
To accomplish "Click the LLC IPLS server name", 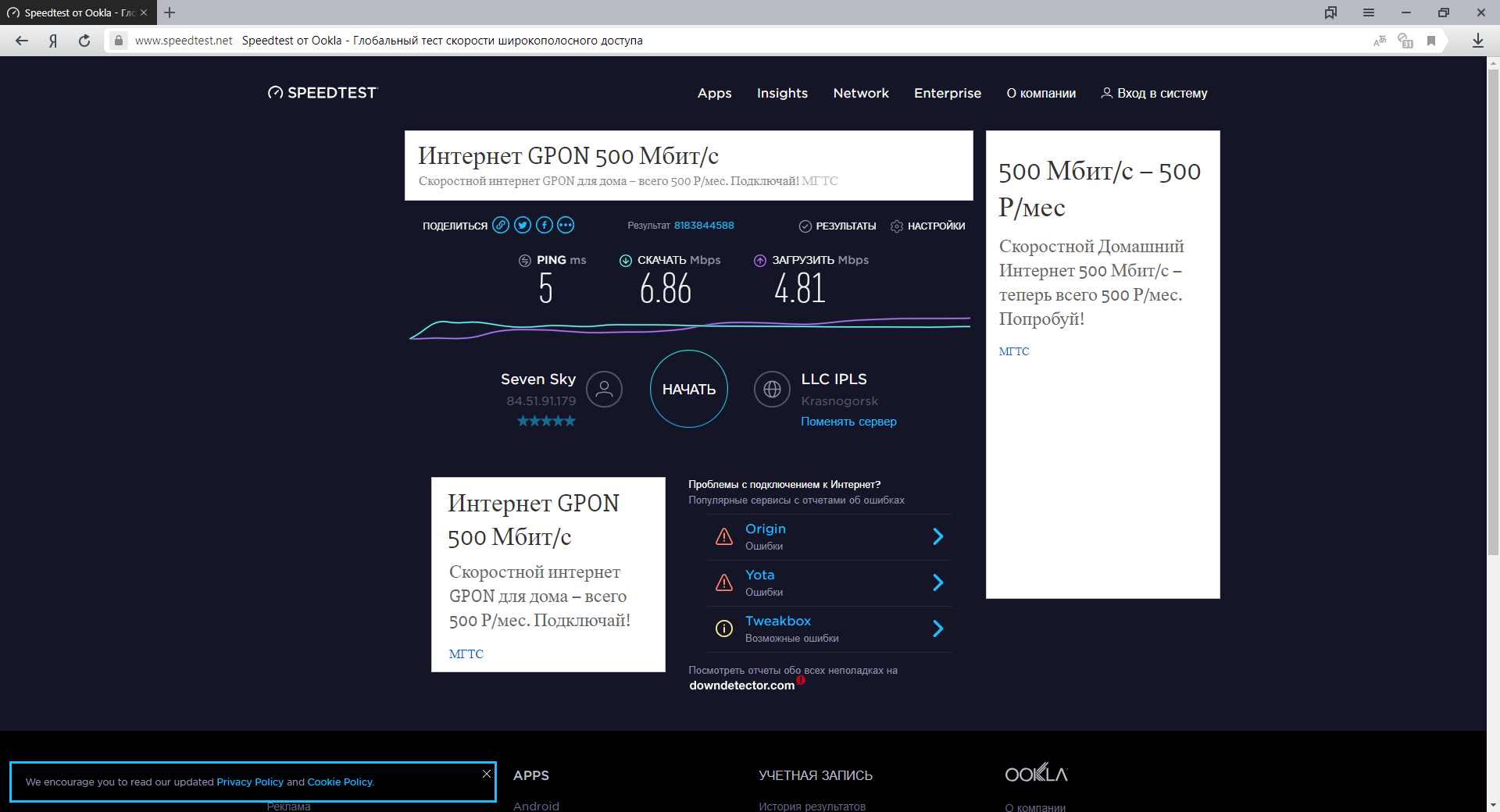I will pos(834,379).
